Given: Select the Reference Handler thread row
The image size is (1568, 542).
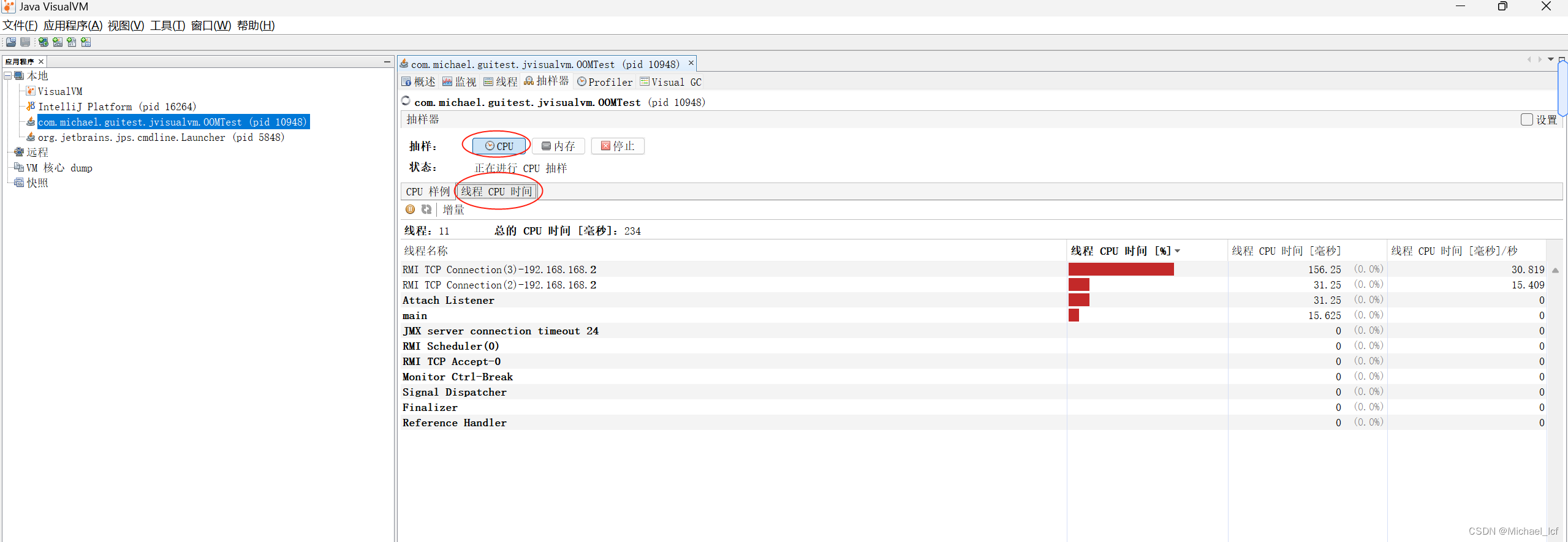Looking at the screenshot, I should point(973,423).
